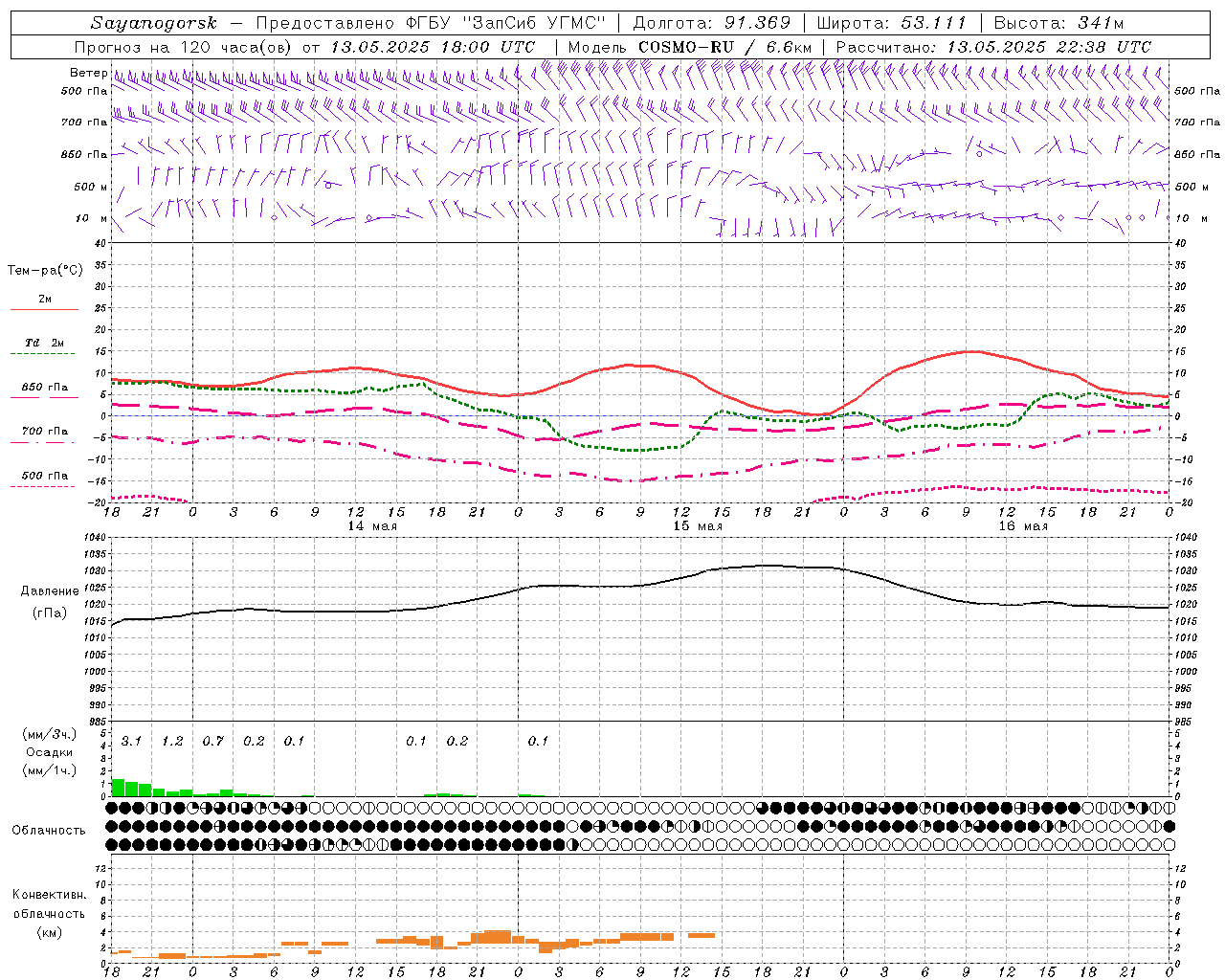Click the latitude value "Широта: 53.111"

(x=892, y=23)
